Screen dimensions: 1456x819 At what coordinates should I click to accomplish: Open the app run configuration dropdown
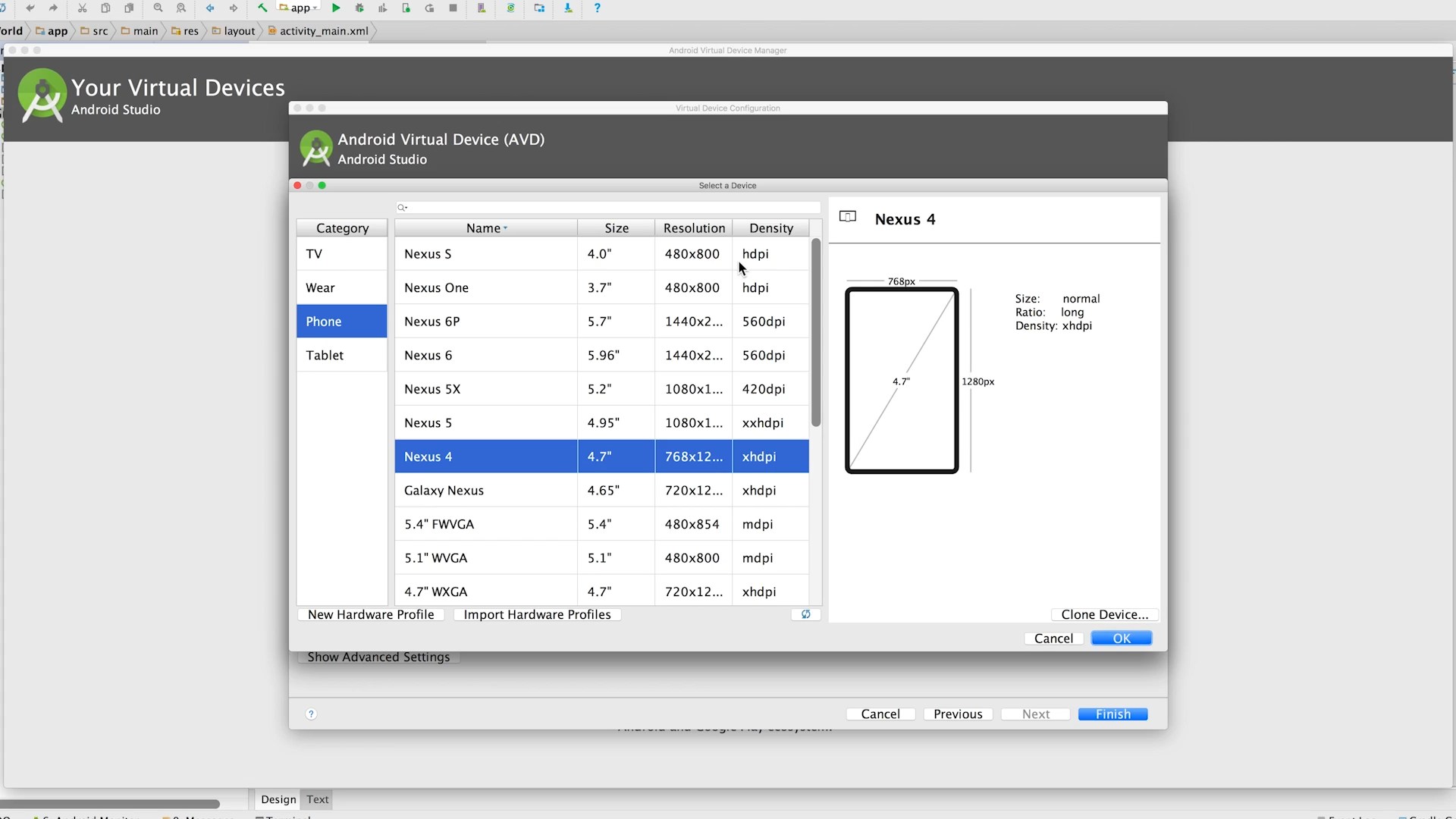pos(299,8)
